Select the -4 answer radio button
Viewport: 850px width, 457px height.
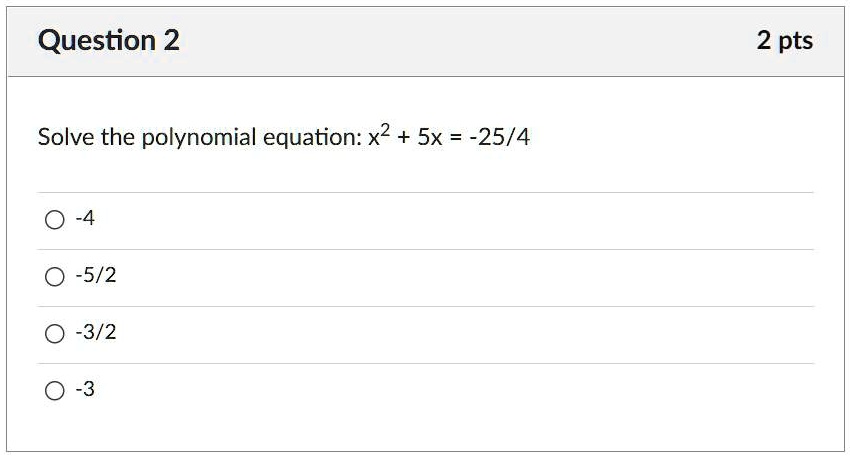[x=55, y=220]
